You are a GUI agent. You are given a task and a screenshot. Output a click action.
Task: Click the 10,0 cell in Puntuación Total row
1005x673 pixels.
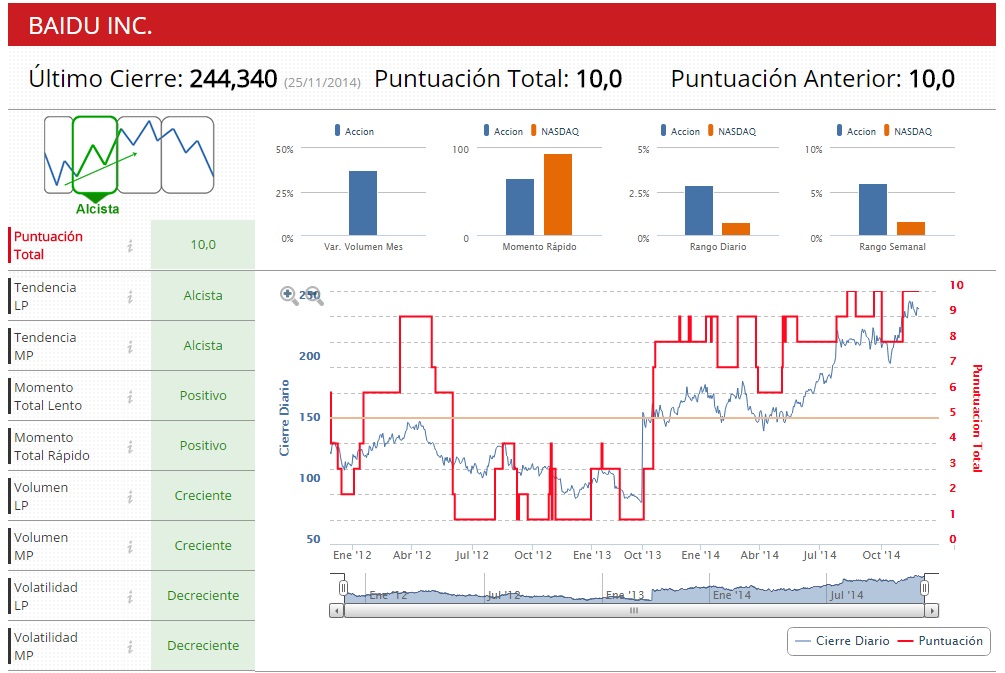203,245
